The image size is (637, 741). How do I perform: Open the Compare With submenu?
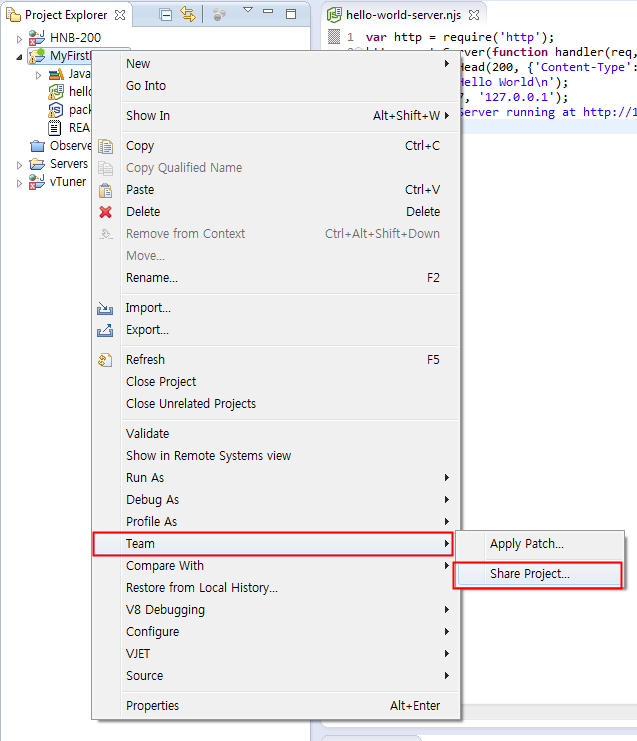coord(276,566)
